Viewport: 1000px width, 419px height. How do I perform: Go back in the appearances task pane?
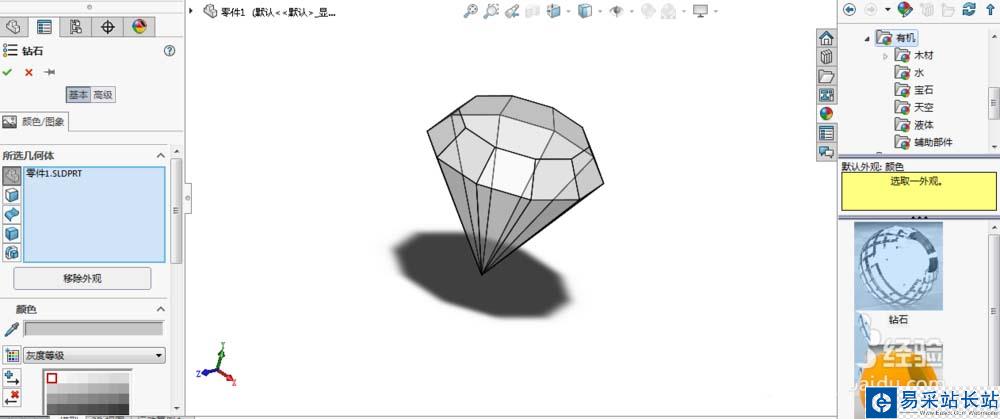click(849, 9)
